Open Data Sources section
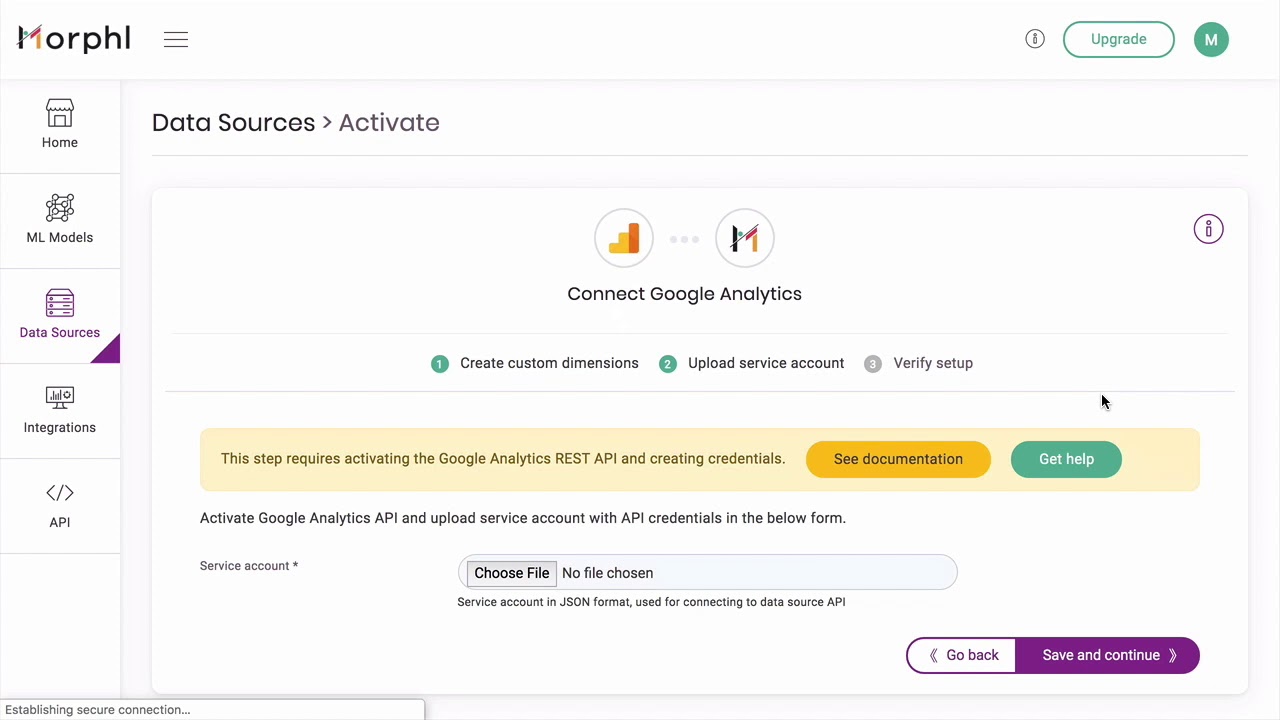Screen dimensions: 1280x720 click(x=60, y=315)
